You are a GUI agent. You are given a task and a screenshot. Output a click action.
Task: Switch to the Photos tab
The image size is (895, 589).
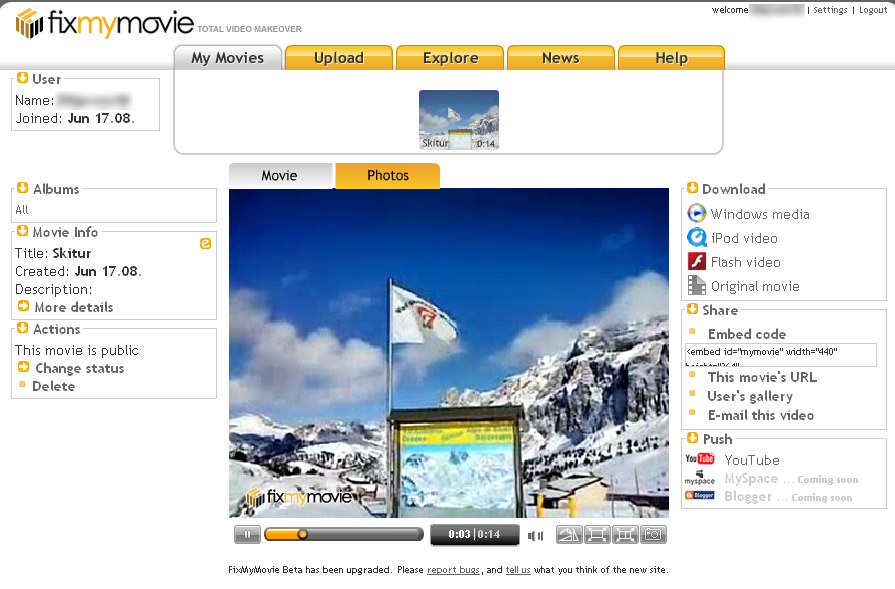pyautogui.click(x=388, y=176)
